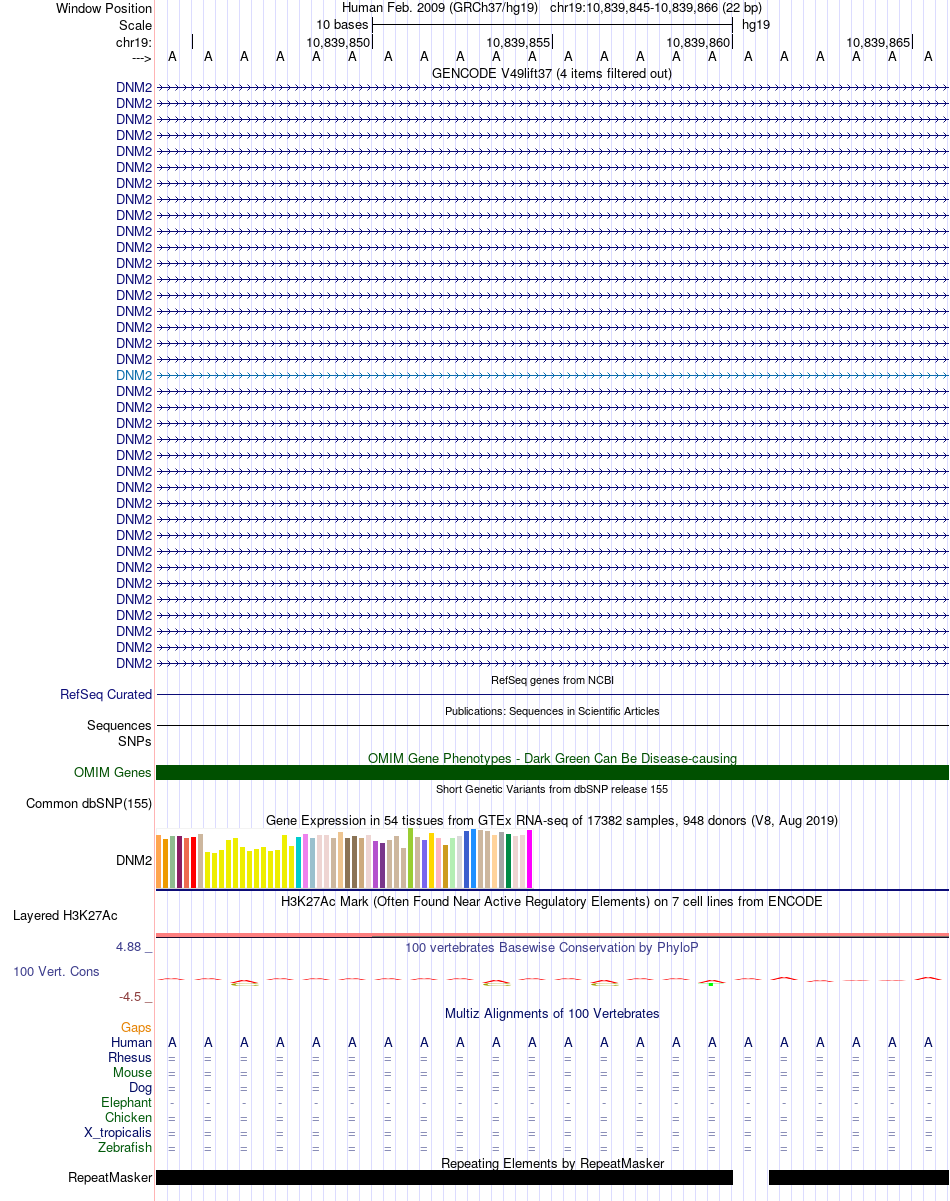Click the Dog species label
950x1201 pixels.
(x=140, y=1087)
